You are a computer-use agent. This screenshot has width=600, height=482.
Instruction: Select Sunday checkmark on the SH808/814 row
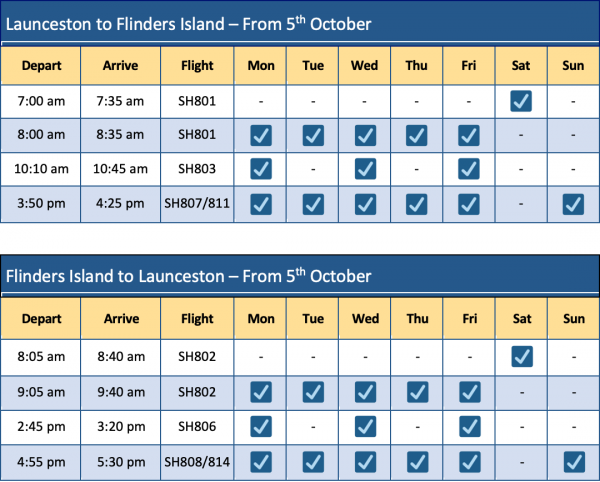tap(574, 459)
